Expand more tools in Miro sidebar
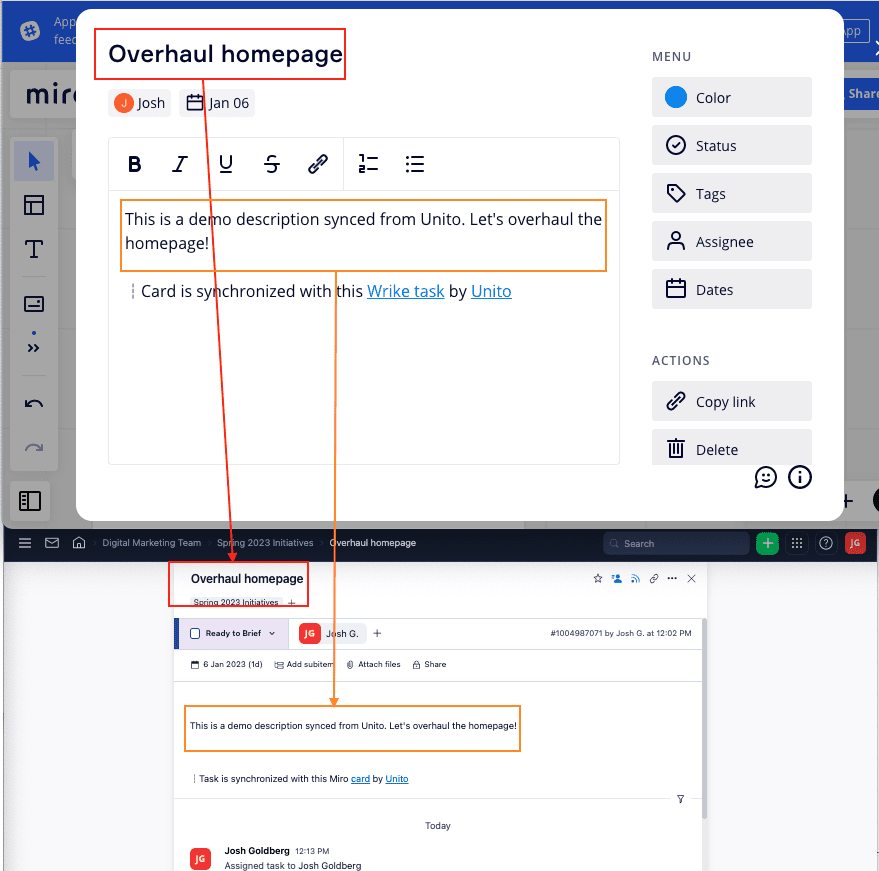Image resolution: width=879 pixels, height=871 pixels. click(34, 348)
